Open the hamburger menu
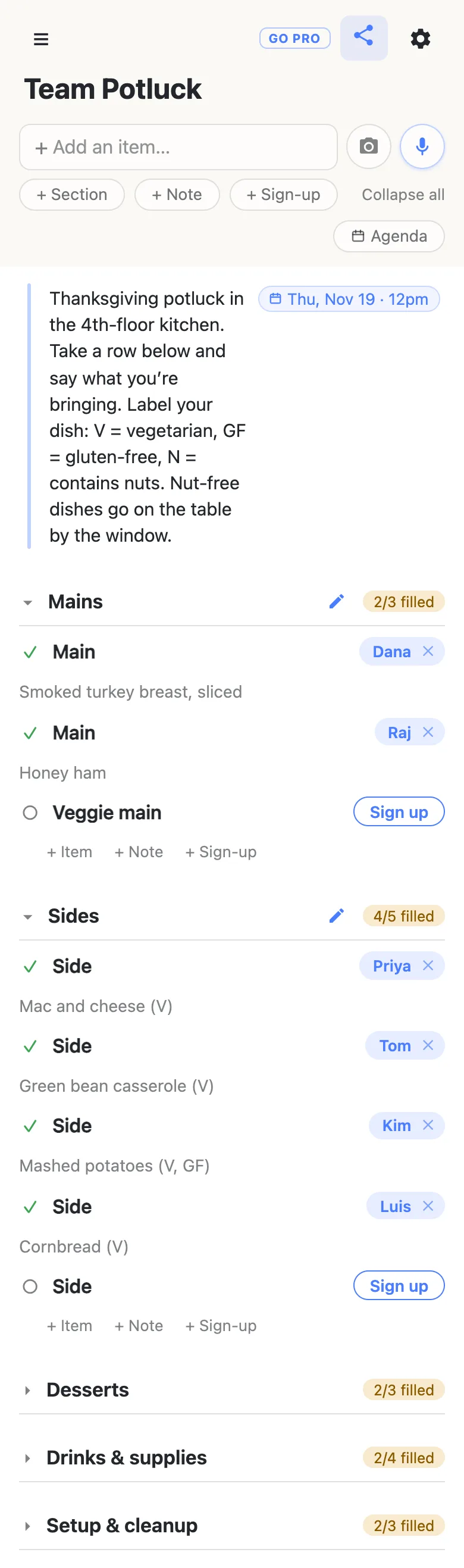 tap(40, 39)
